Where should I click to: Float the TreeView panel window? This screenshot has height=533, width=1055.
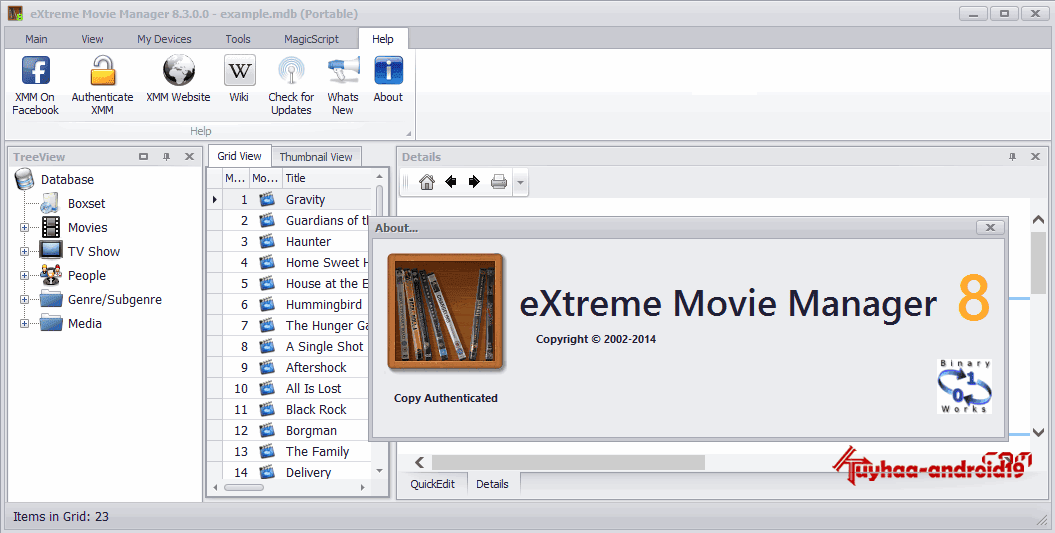point(143,156)
